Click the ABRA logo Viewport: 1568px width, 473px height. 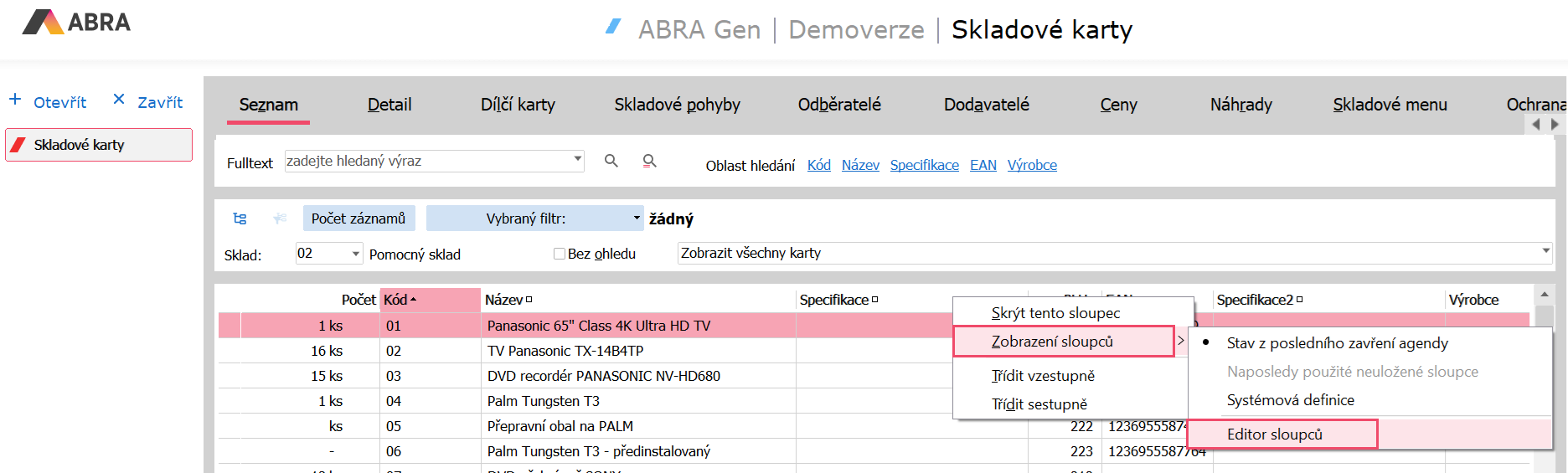click(x=76, y=22)
